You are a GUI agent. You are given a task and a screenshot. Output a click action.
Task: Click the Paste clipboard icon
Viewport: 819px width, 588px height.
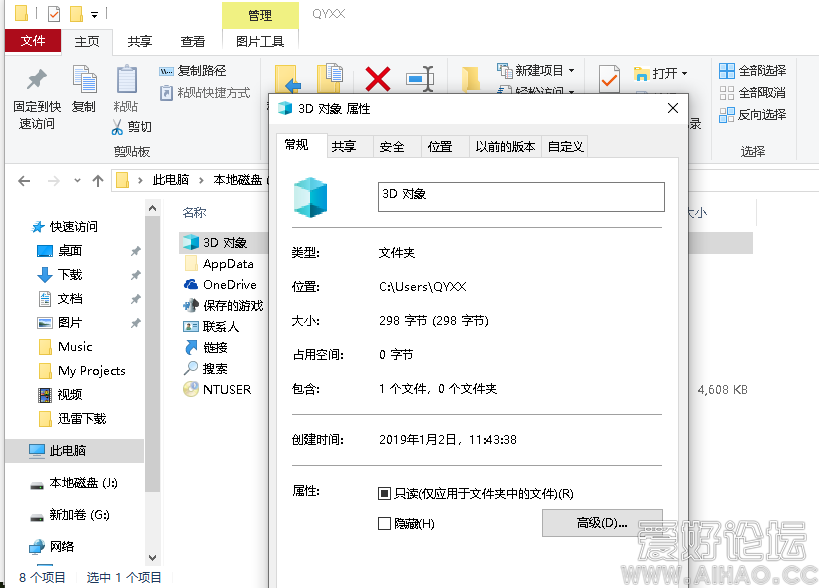pyautogui.click(x=126, y=79)
